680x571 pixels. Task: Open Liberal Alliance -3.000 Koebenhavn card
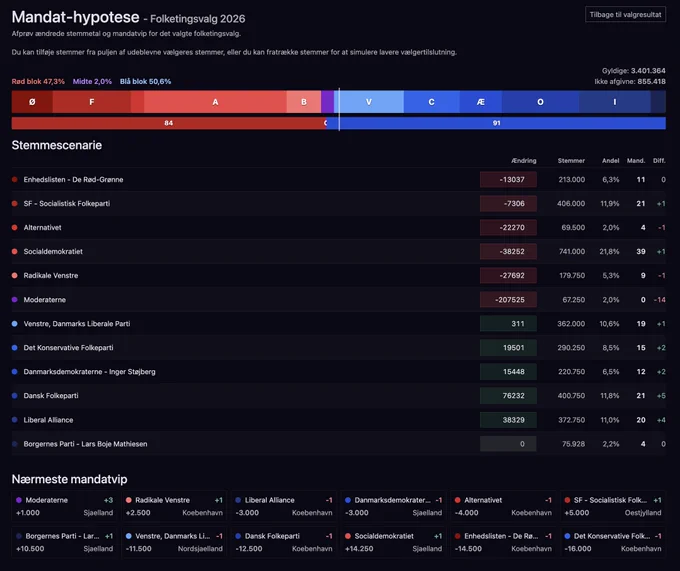(x=284, y=506)
